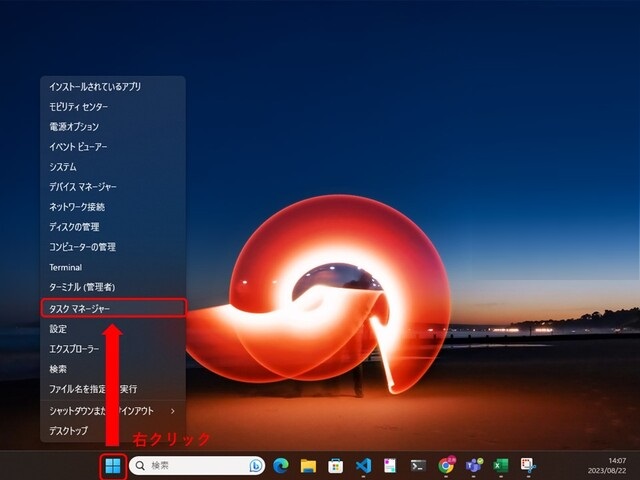
Task: Open the clock and date display
Action: coord(607,466)
